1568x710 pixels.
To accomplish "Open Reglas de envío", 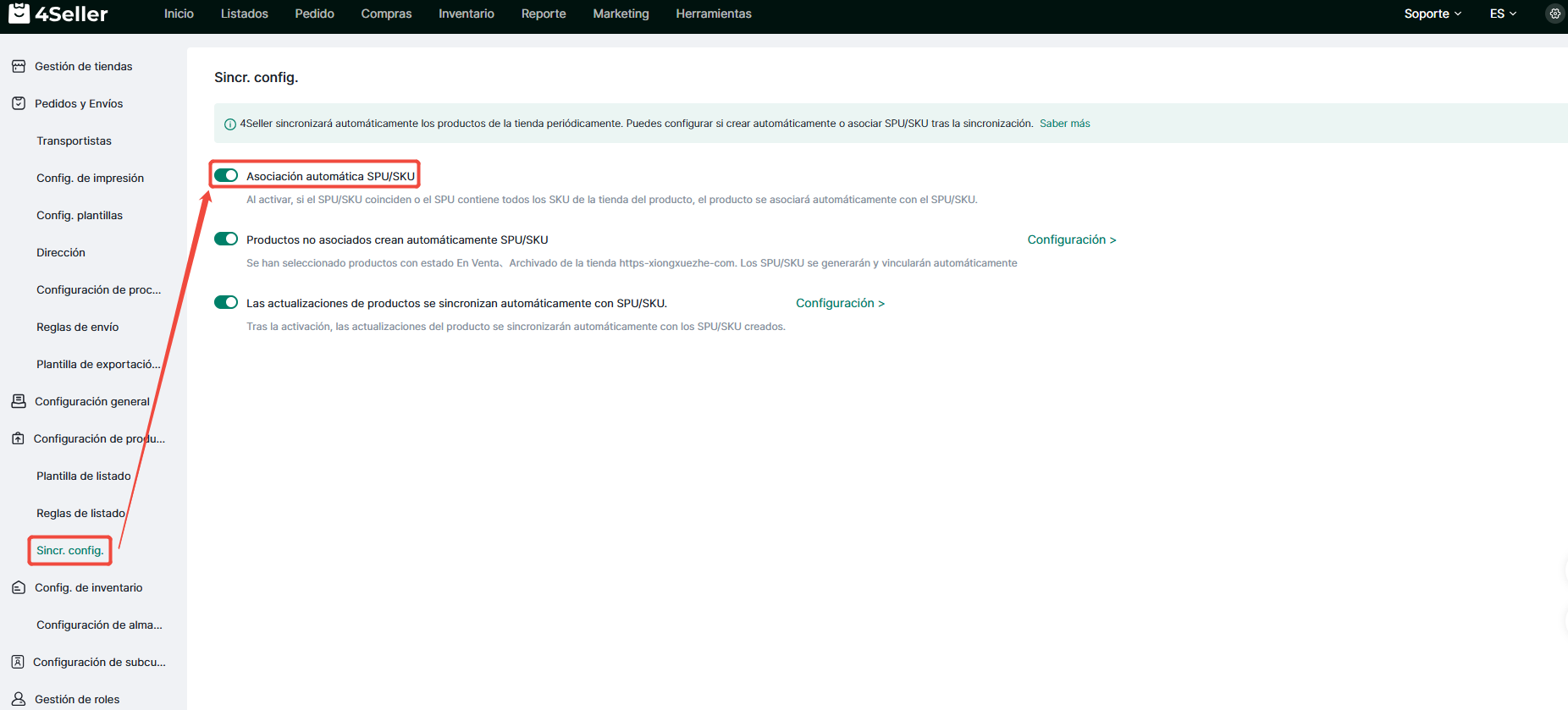I will coord(77,327).
